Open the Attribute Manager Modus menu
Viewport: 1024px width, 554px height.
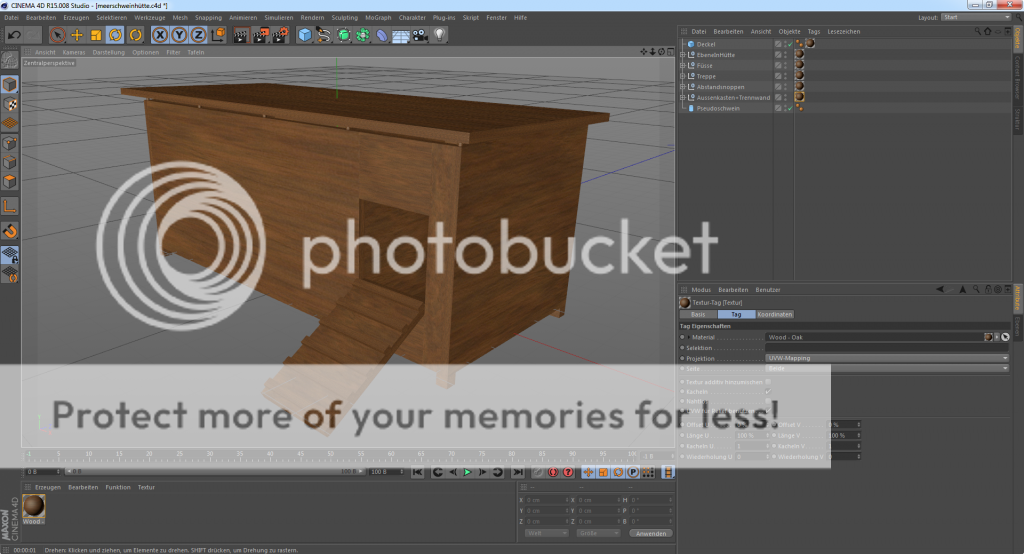tap(701, 290)
